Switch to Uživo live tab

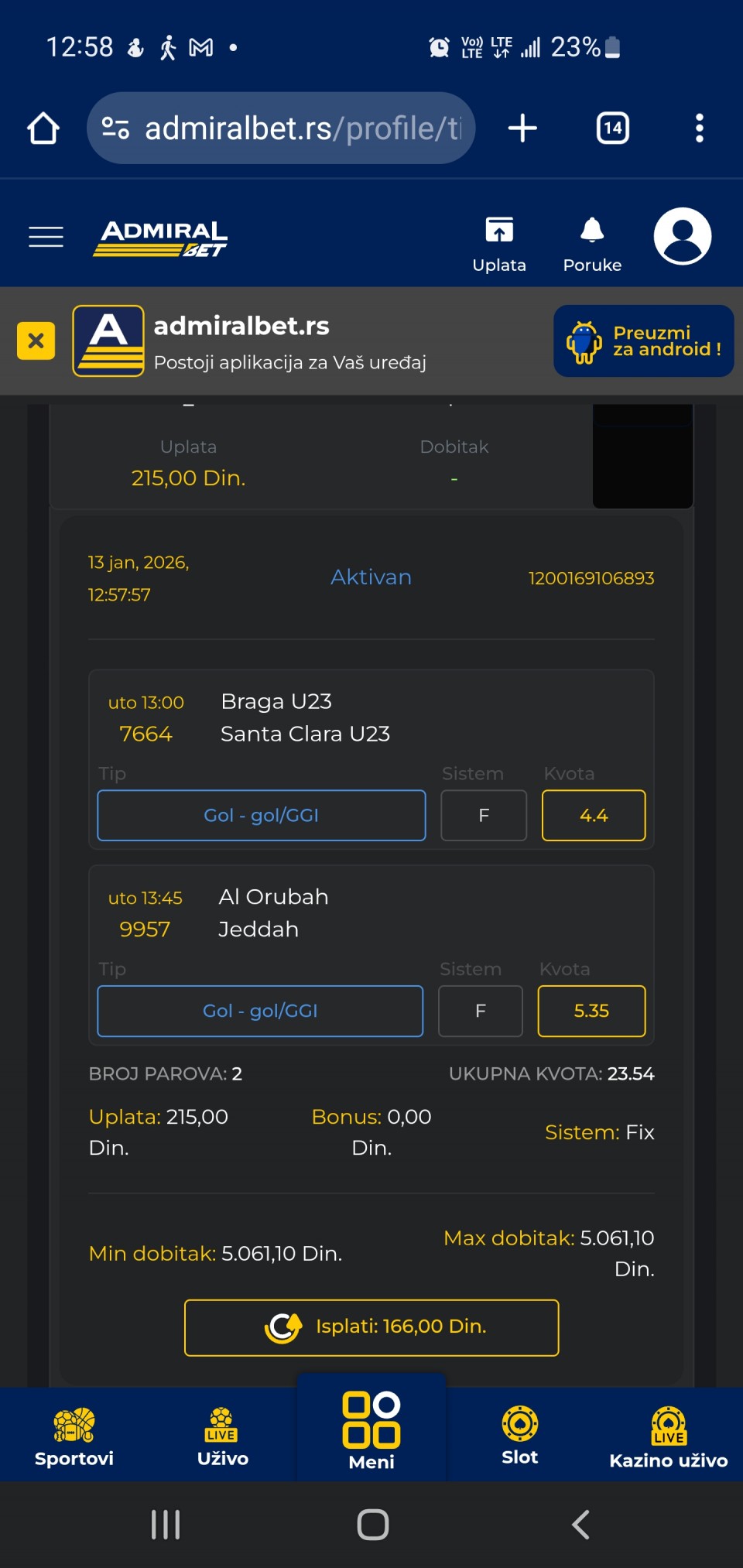pos(223,1436)
